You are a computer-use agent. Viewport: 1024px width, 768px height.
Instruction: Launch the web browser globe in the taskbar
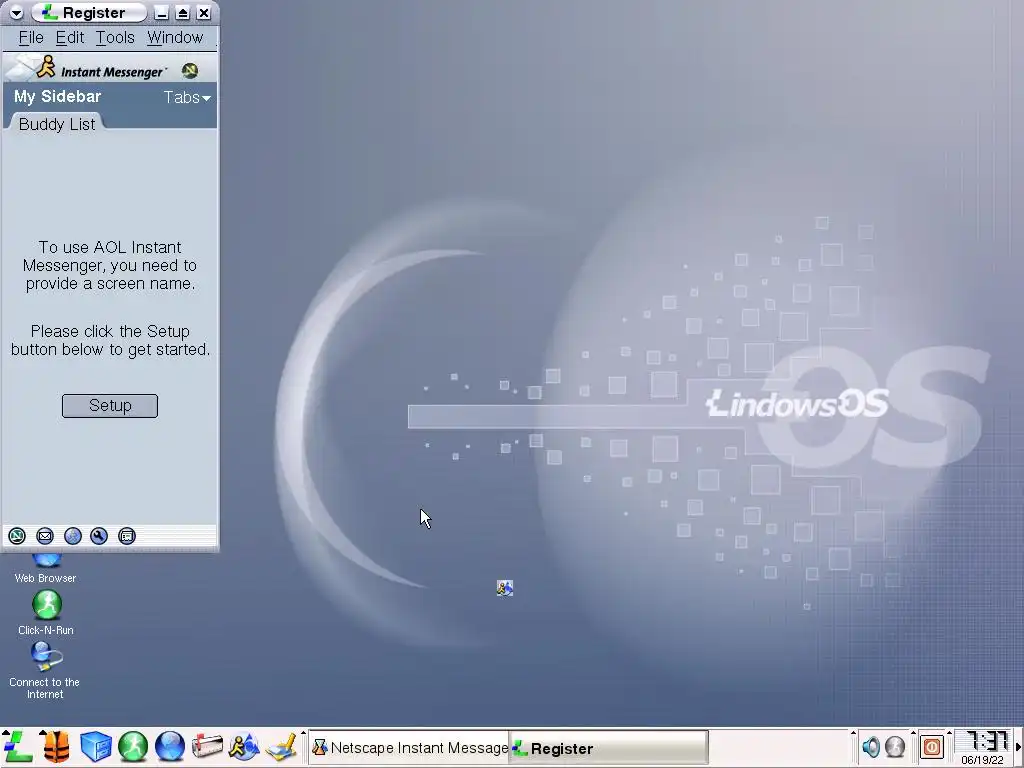tap(170, 746)
